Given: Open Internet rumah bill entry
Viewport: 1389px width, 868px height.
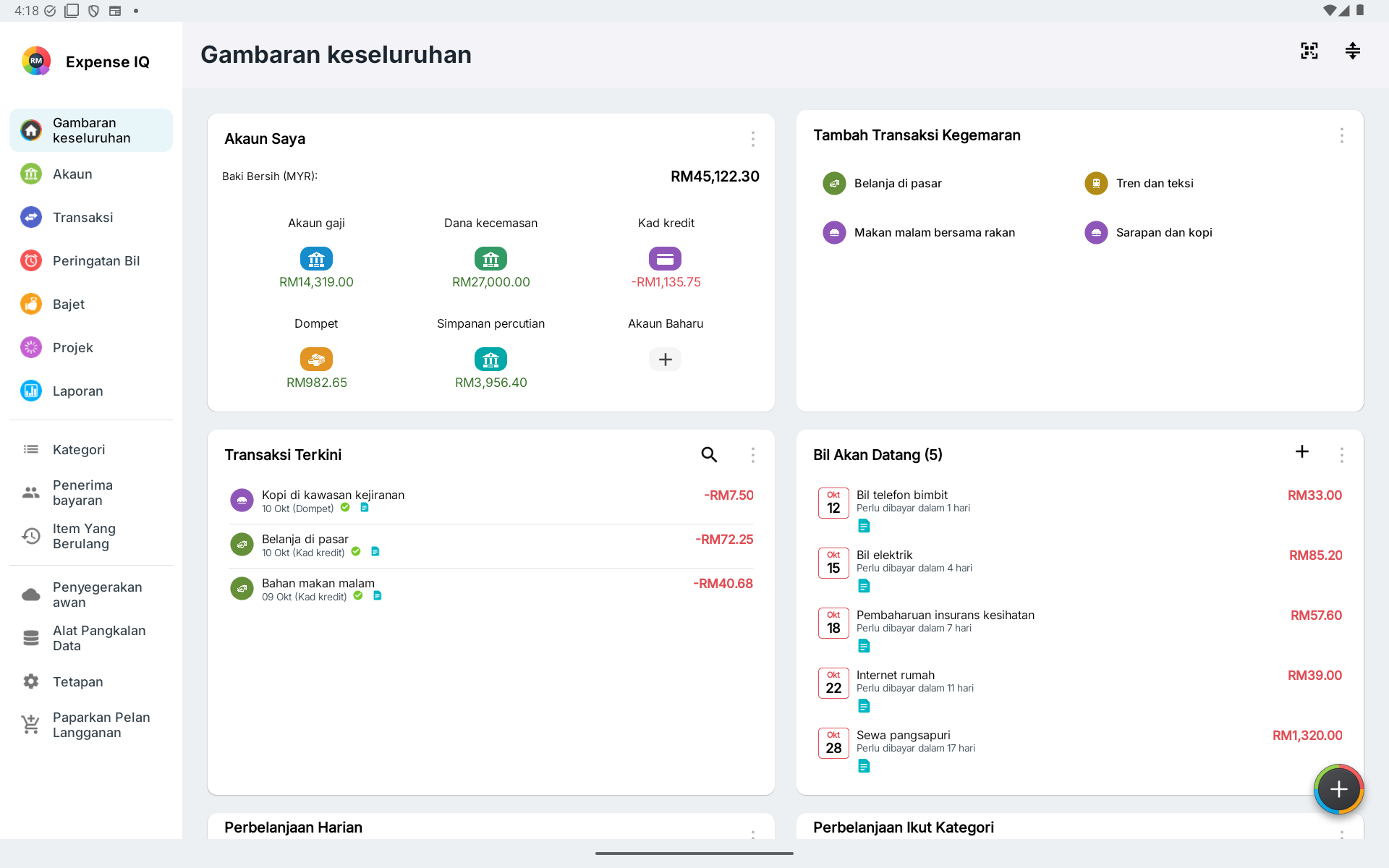Looking at the screenshot, I should 1079,689.
